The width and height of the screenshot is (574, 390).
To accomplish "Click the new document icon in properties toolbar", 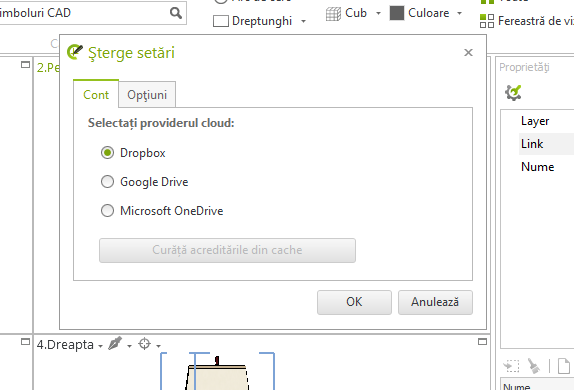I will [x=564, y=365].
